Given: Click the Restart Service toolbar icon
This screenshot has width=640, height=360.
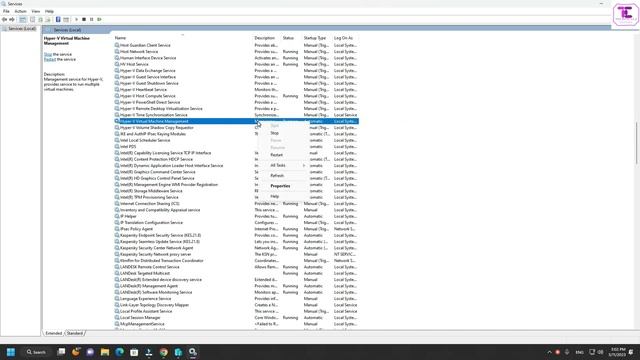Looking at the screenshot, I should click(99, 20).
